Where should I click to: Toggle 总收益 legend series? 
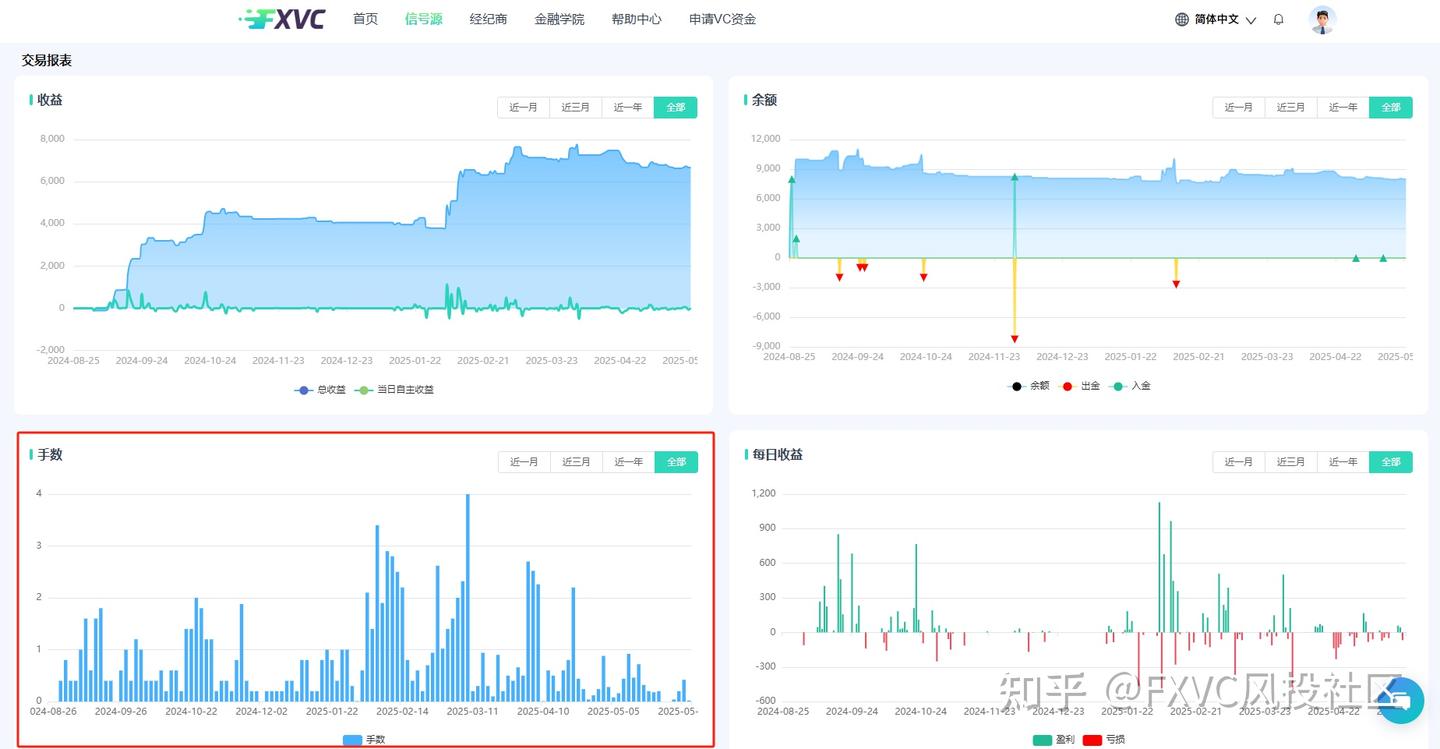320,390
